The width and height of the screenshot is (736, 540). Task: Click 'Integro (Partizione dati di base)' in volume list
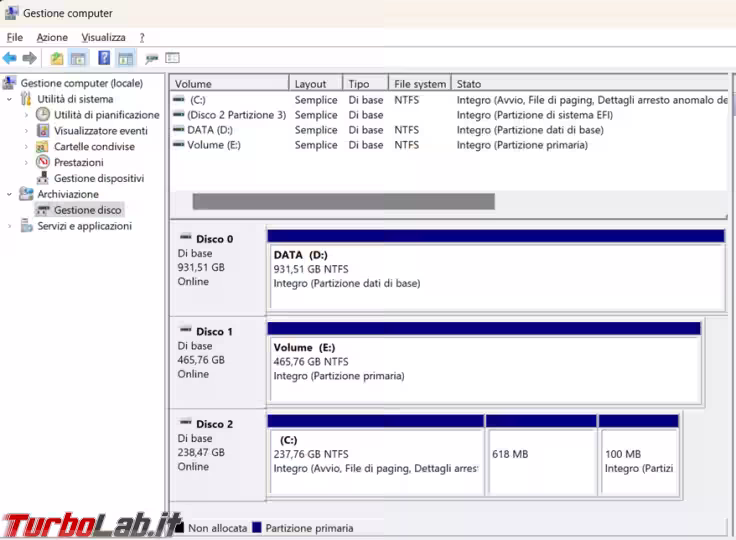(x=530, y=130)
